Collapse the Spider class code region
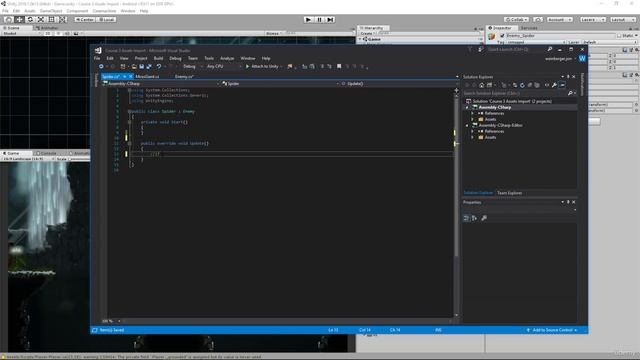Screen dimensions: 640x360 pyautogui.click(x=129, y=111)
